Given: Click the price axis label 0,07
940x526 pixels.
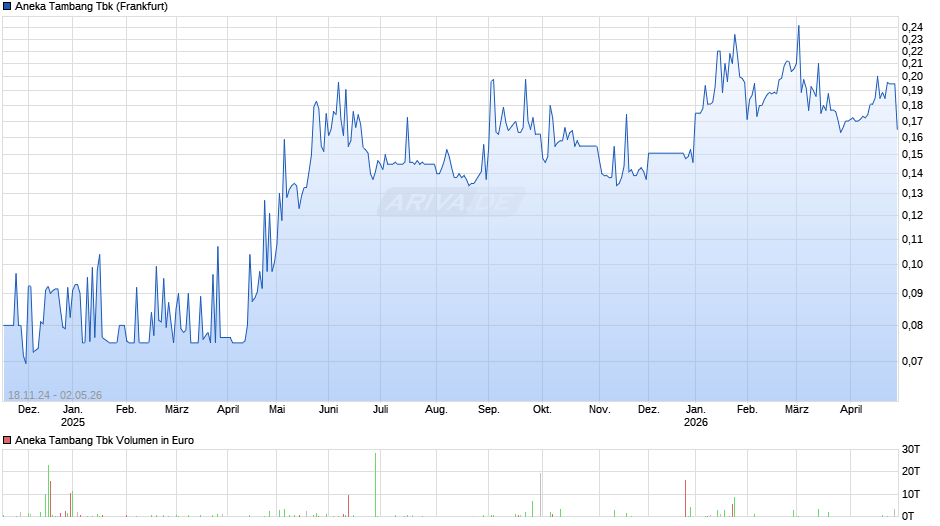Looking at the screenshot, I should pyautogui.click(x=912, y=361).
